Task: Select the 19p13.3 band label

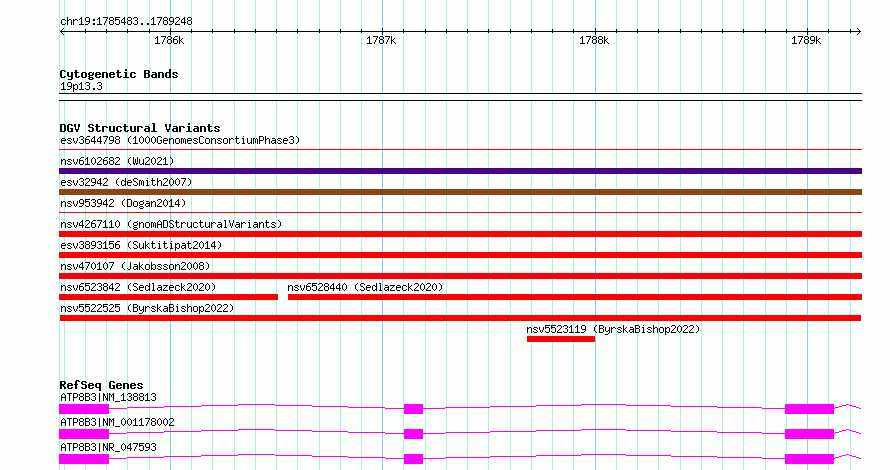Action: [x=81, y=86]
